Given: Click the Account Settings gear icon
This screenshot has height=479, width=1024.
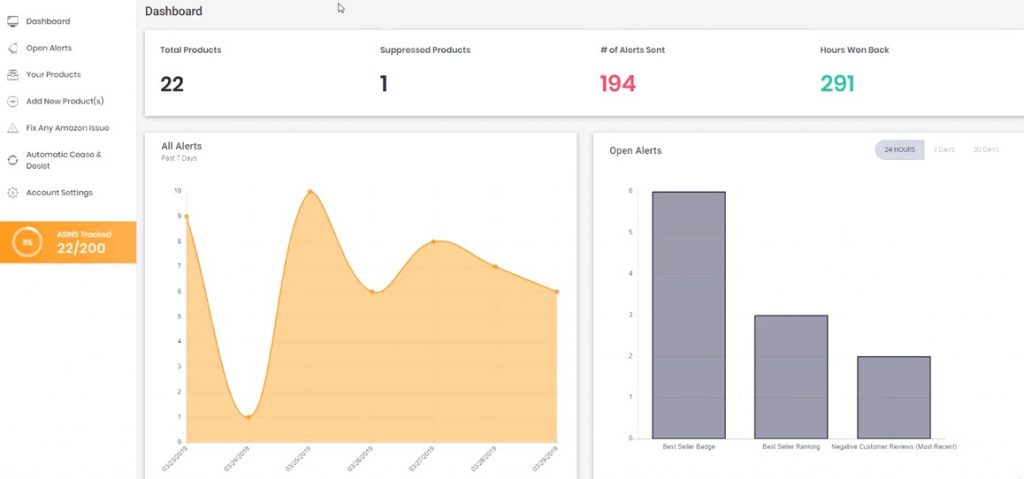Looking at the screenshot, I should (12, 193).
